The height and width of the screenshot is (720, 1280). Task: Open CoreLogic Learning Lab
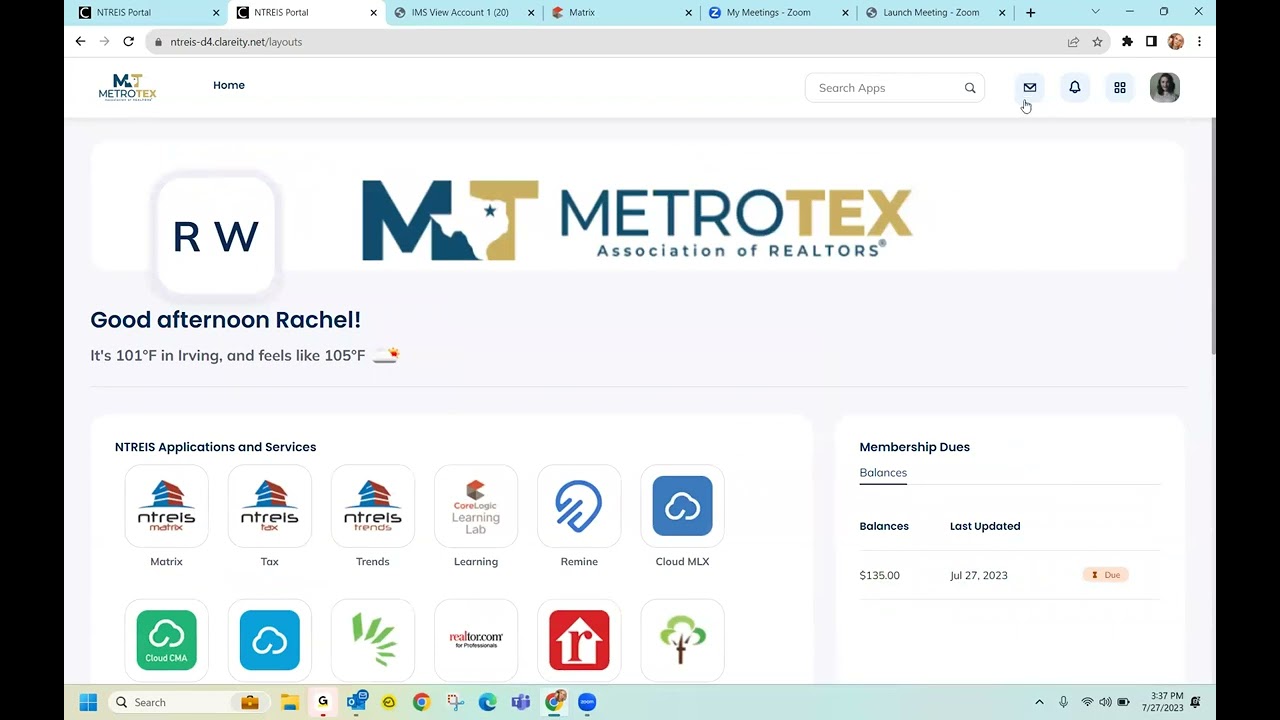[x=476, y=506]
